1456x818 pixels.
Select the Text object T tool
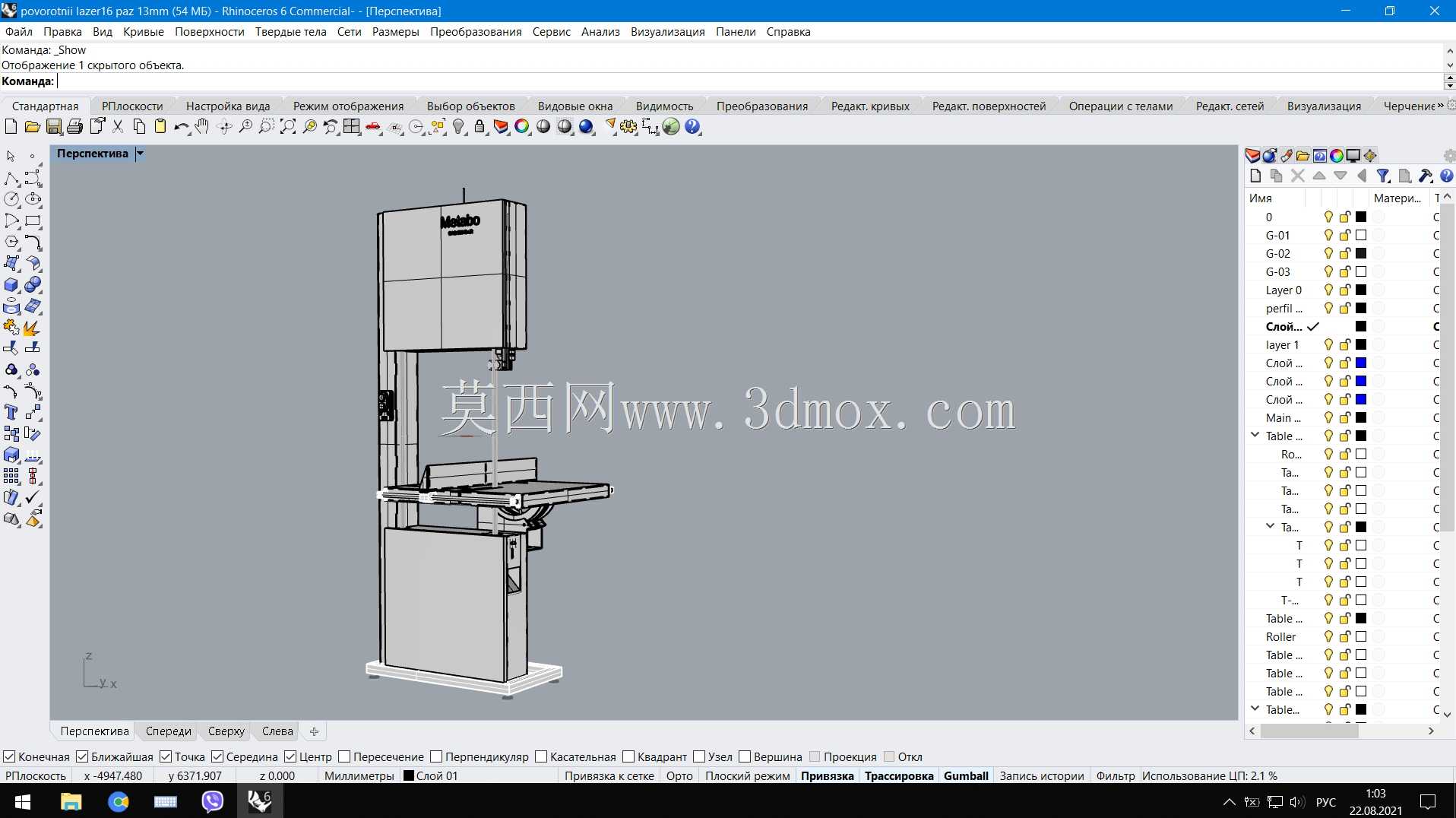(x=11, y=412)
